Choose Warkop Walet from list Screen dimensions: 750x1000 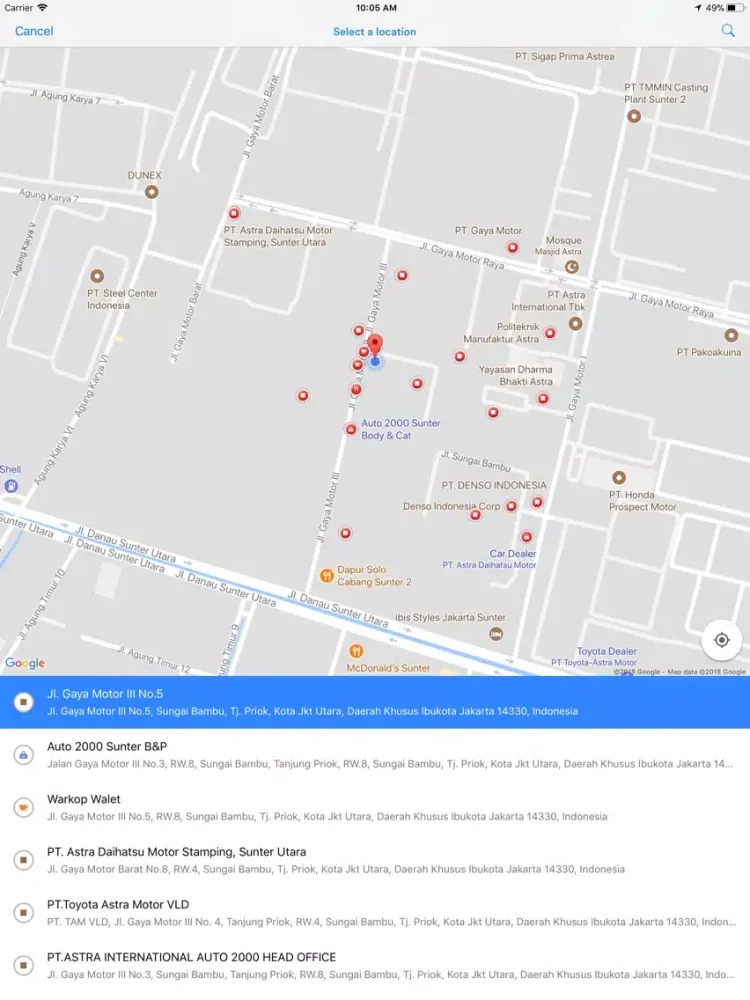pos(375,807)
